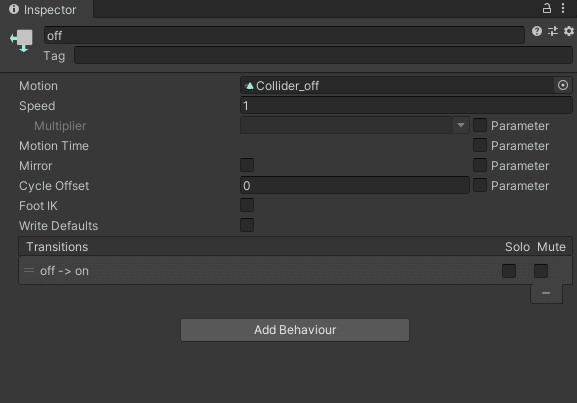Enable the Multiplier Parameter checkbox
This screenshot has height=403, width=577.
(480, 125)
